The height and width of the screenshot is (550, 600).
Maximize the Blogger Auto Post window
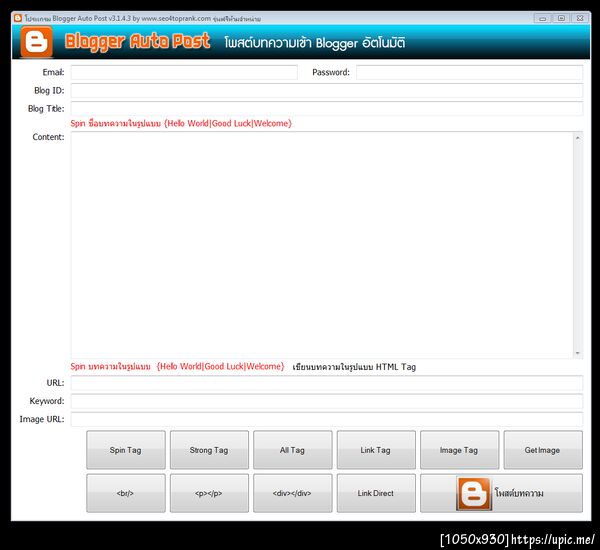[561, 18]
